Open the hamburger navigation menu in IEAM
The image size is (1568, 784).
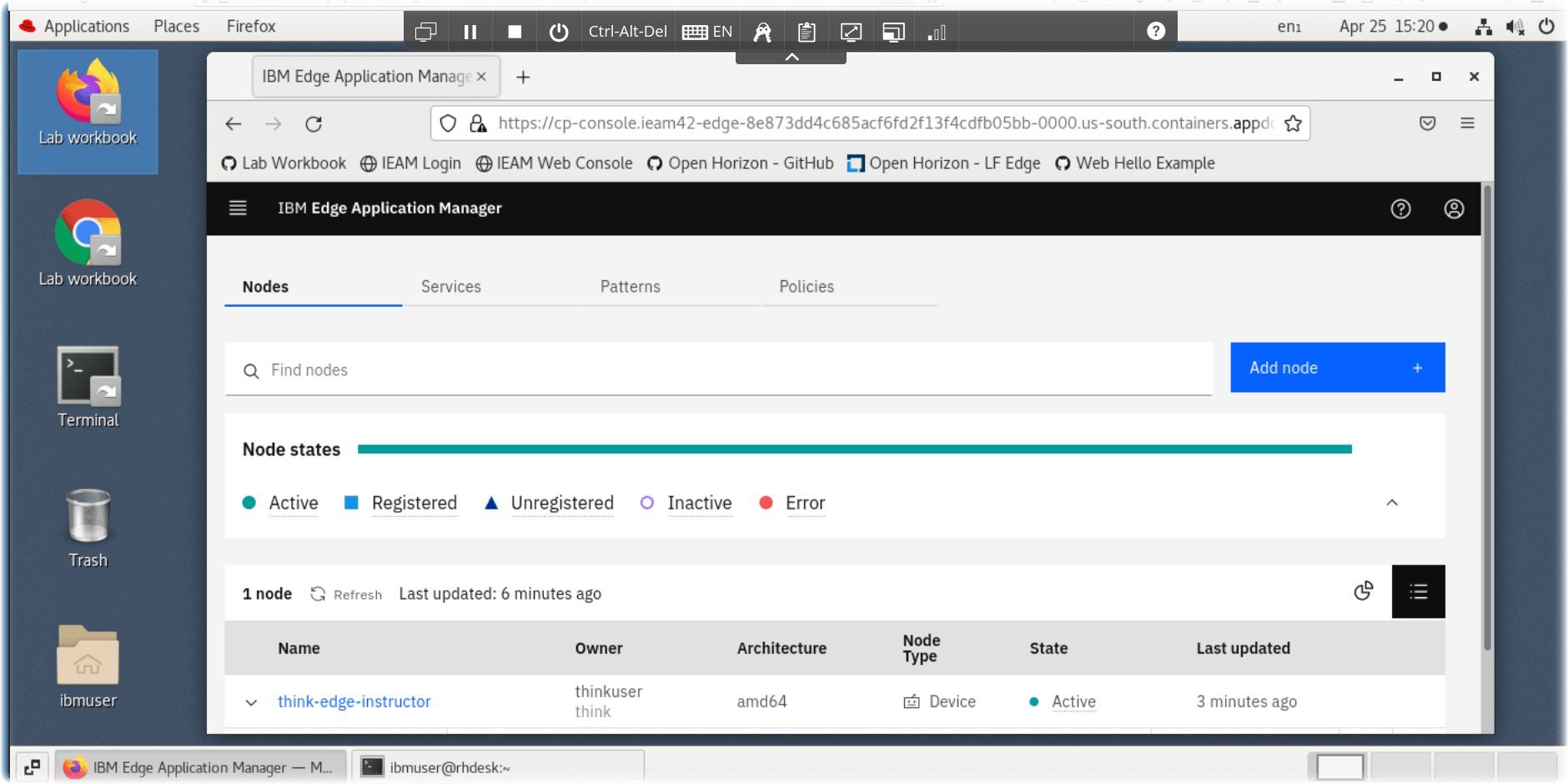pyautogui.click(x=238, y=208)
